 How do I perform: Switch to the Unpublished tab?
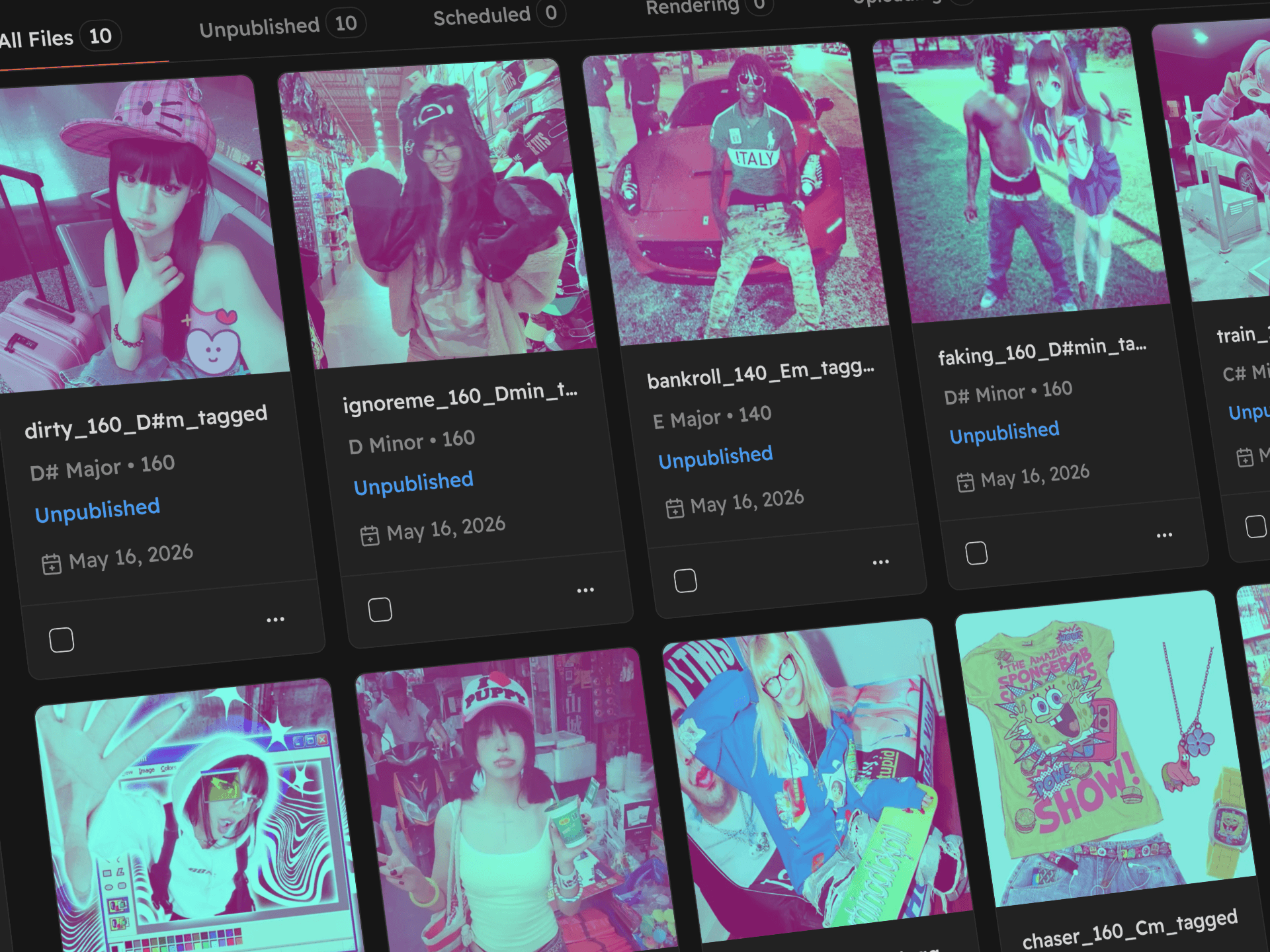282,26
